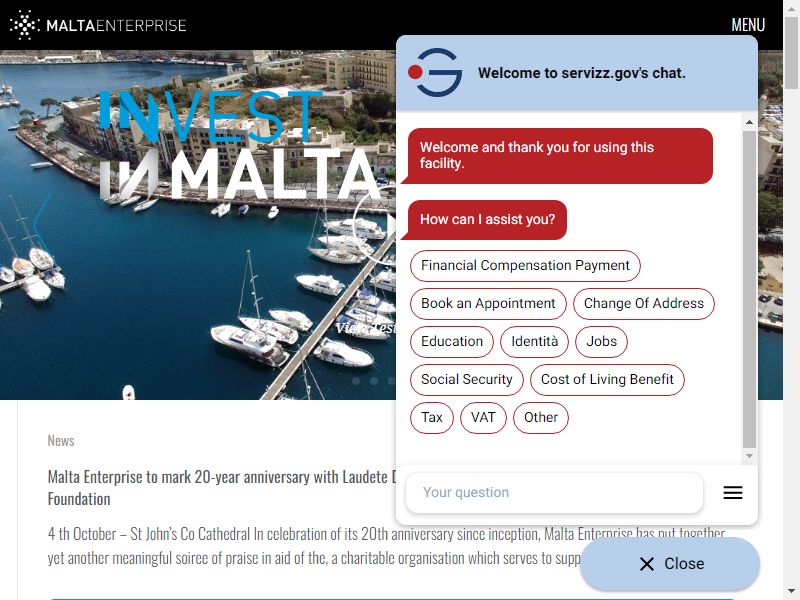Click the X icon on Close button
The image size is (800, 600).
pyautogui.click(x=646, y=564)
